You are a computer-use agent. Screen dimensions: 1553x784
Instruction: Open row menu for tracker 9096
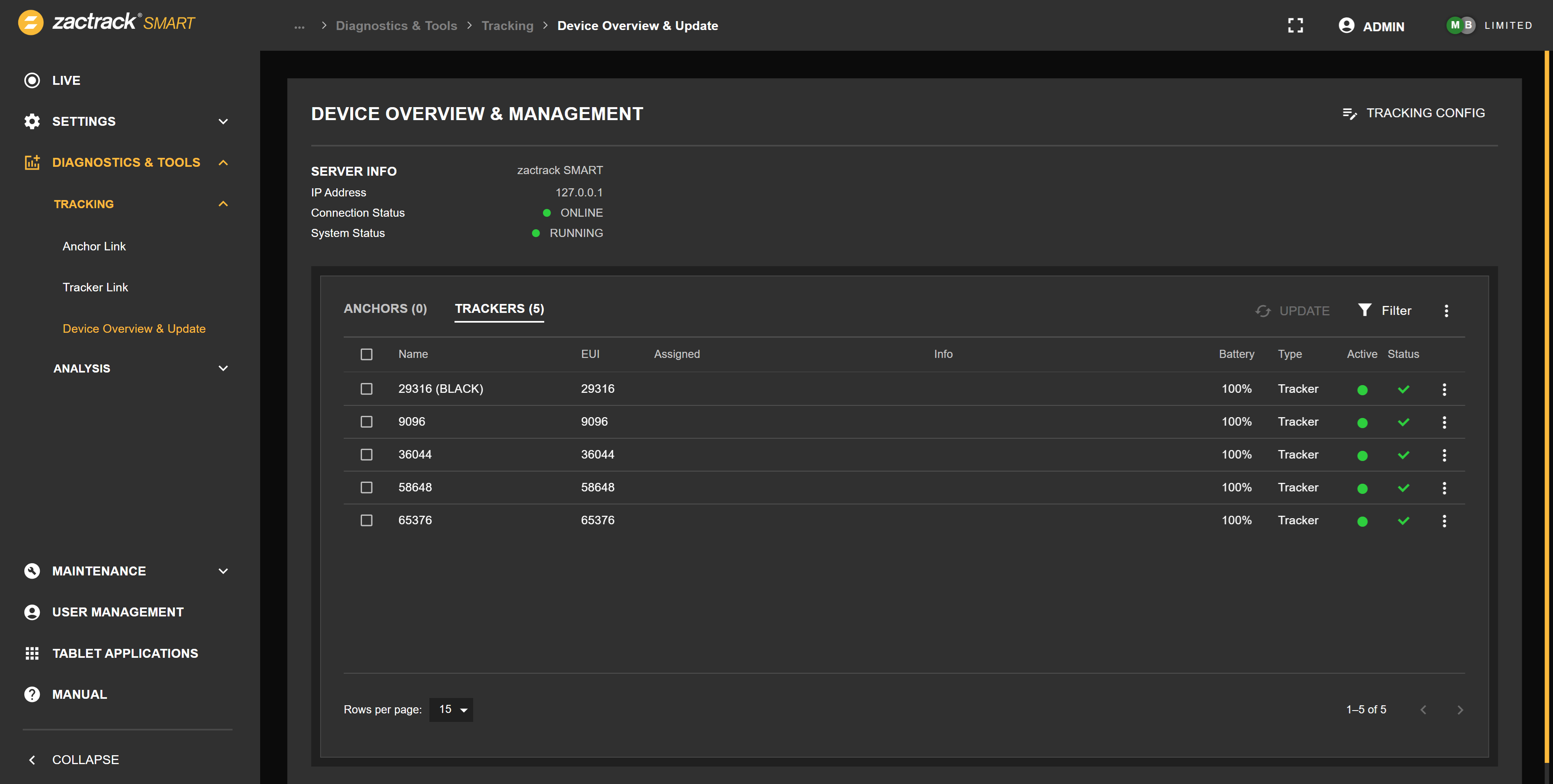(x=1445, y=422)
